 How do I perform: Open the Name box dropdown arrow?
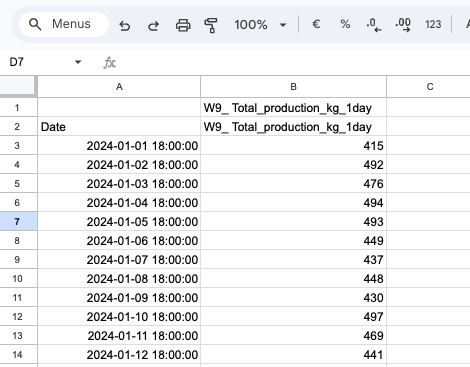point(78,62)
